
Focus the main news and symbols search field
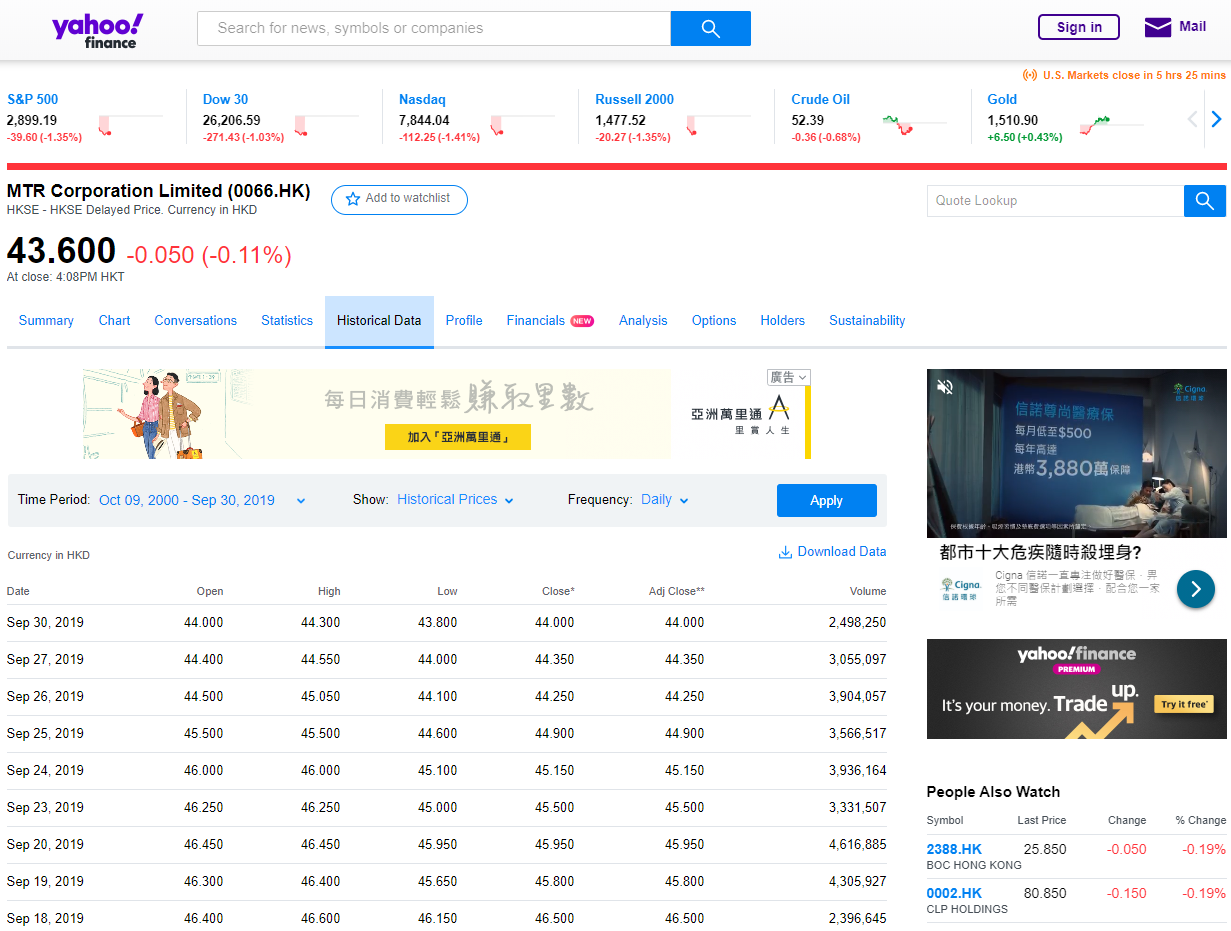[434, 28]
